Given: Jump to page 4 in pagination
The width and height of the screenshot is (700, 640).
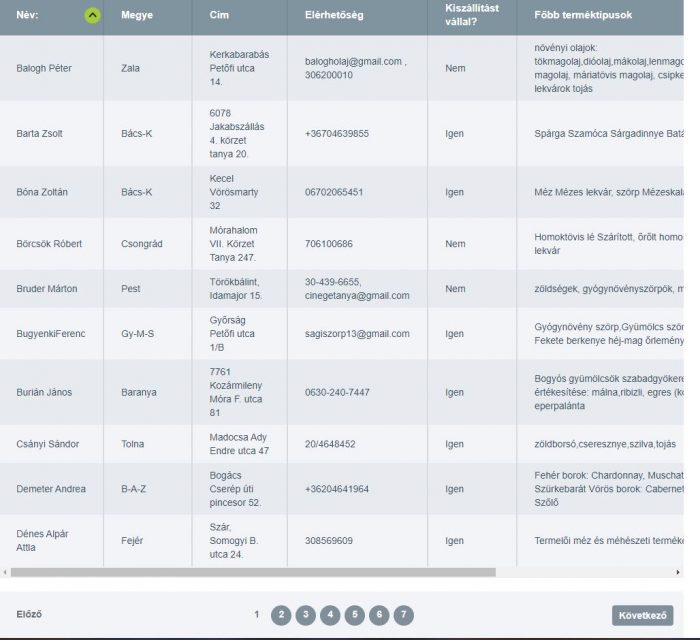Looking at the screenshot, I should click(x=330, y=615).
